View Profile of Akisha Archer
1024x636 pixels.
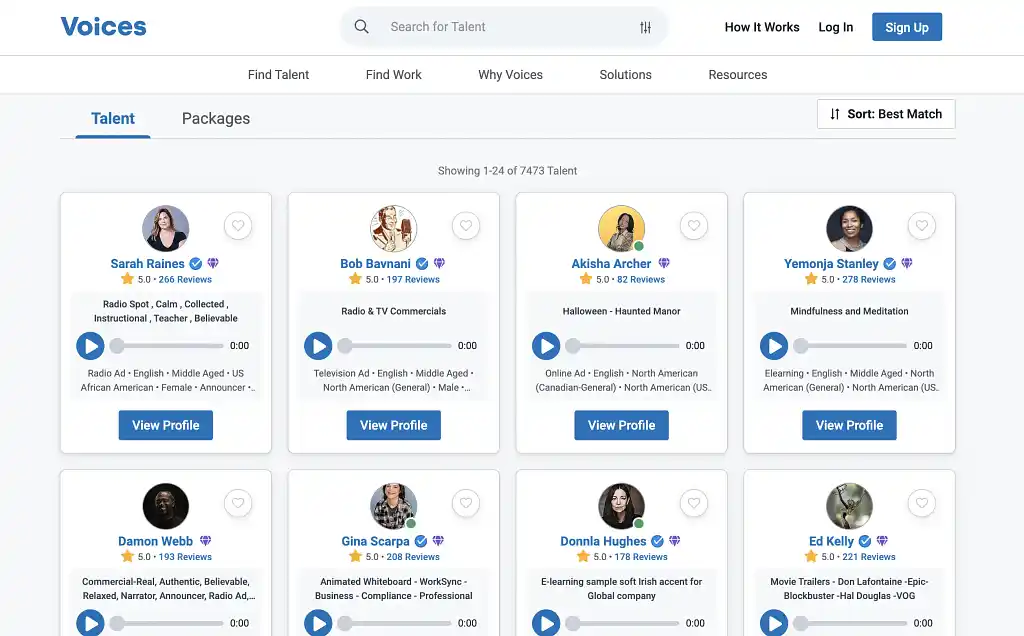point(621,425)
